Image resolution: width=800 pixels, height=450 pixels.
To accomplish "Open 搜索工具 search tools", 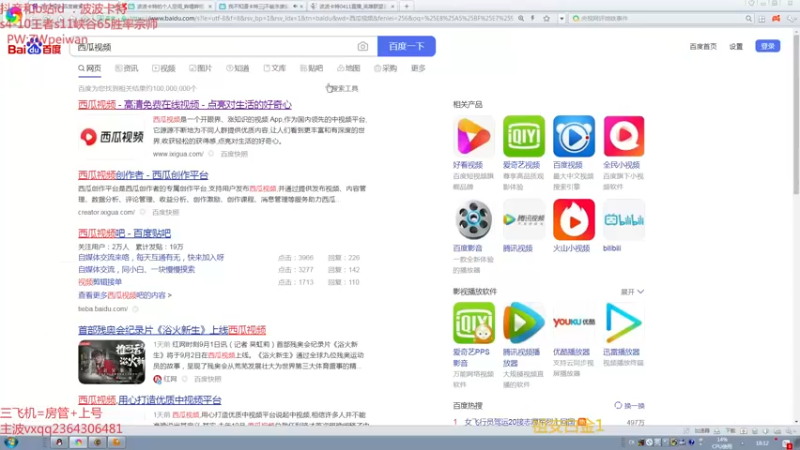I will point(342,89).
